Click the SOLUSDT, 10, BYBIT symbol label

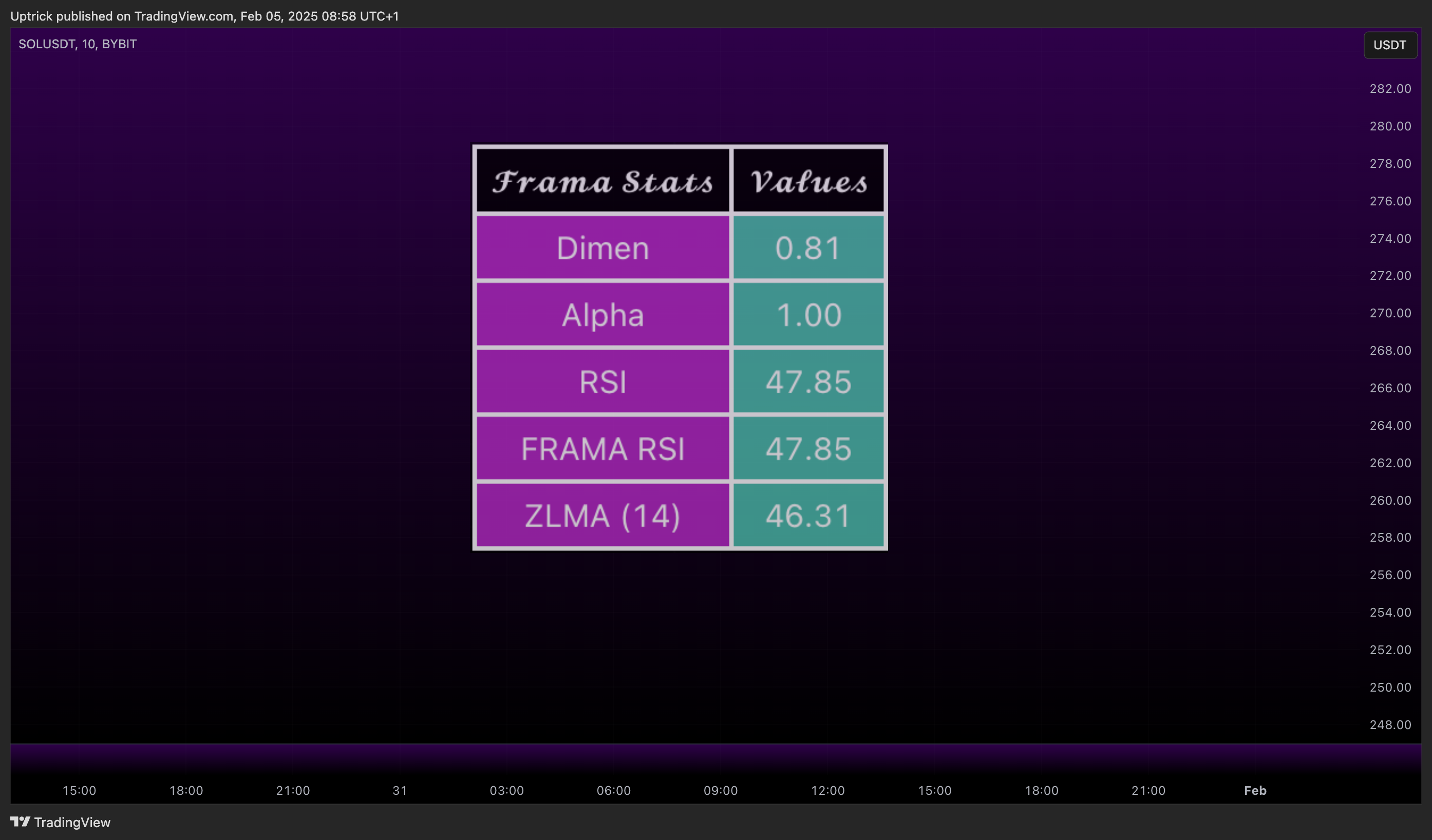tap(78, 44)
